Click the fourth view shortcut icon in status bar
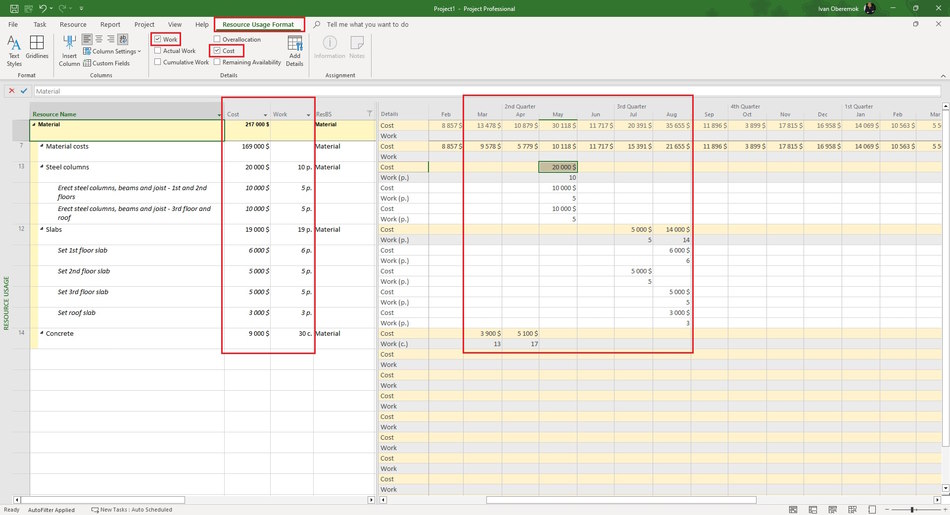 click(852, 510)
